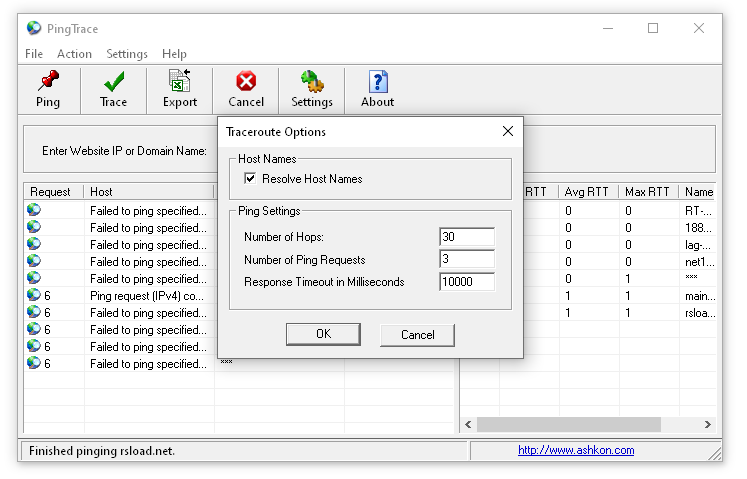The image size is (747, 479).
Task: Focus the Number of Hops field
Action: [467, 236]
